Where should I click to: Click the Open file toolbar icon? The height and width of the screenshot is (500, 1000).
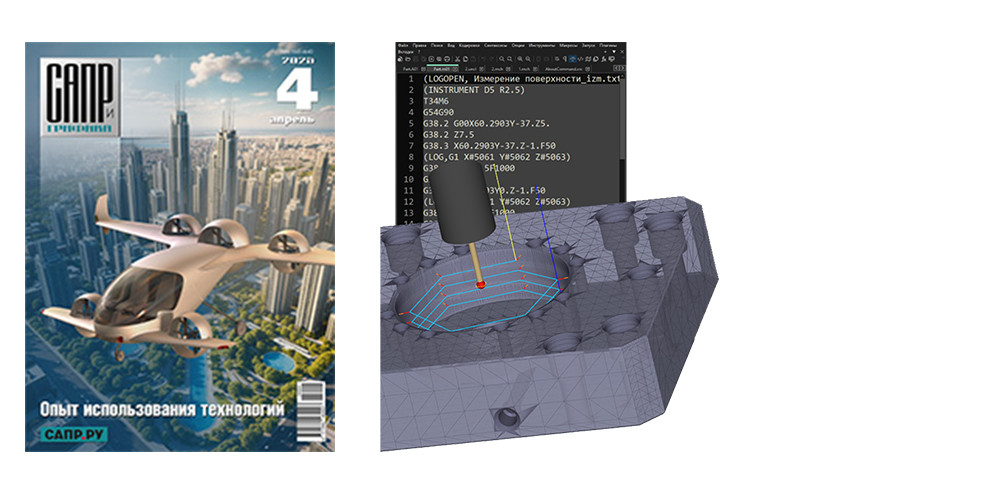pos(408,59)
